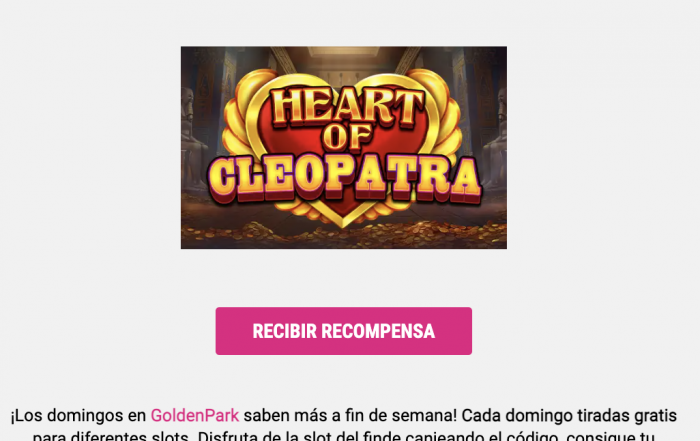Click the text "para diferentes slots"
The image size is (700, 441).
(113, 436)
